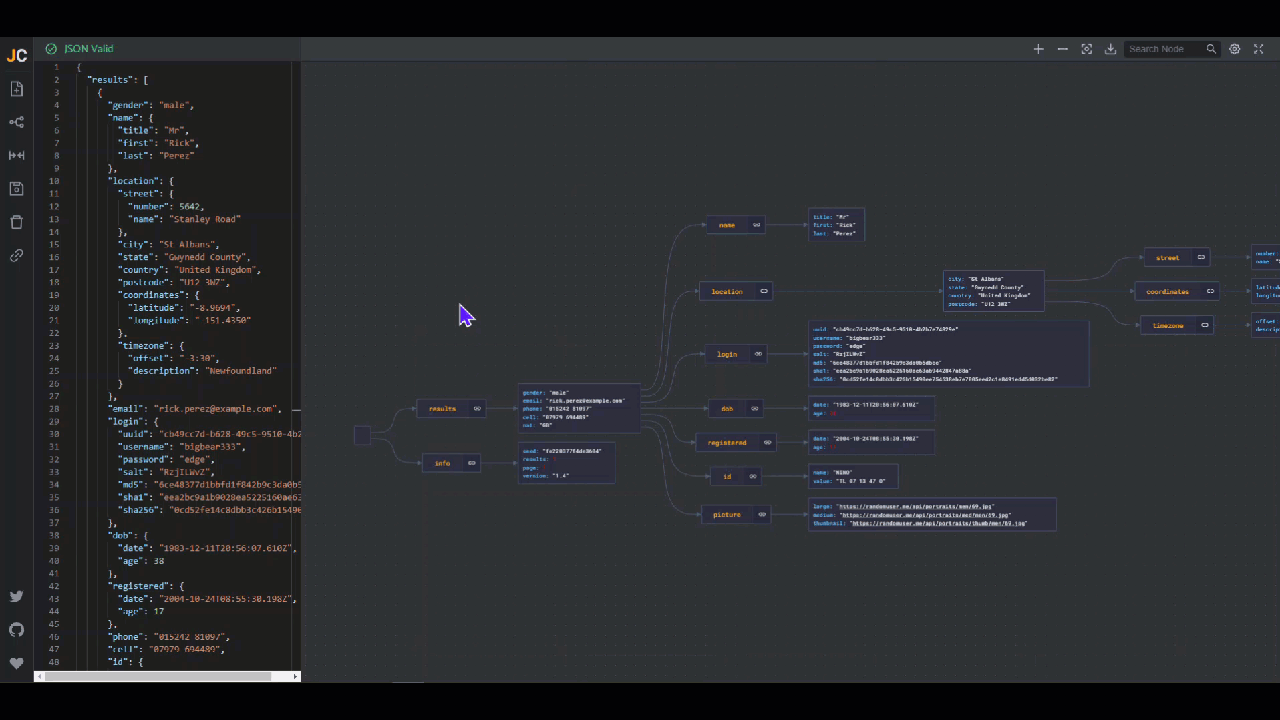Click the heart sponsor icon

click(16, 662)
